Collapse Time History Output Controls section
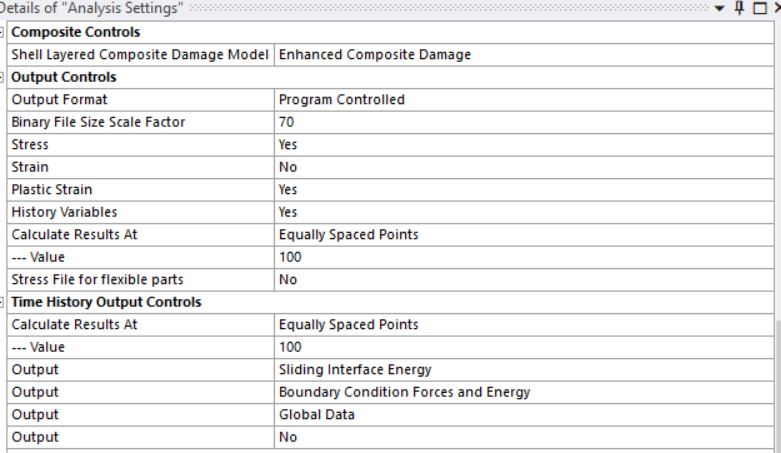 coord(2,302)
